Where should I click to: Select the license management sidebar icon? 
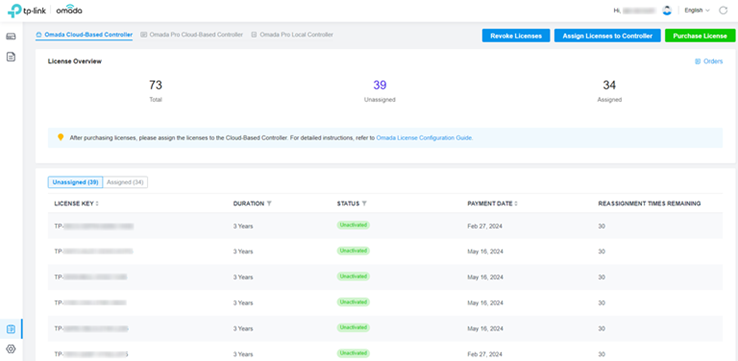[11, 329]
